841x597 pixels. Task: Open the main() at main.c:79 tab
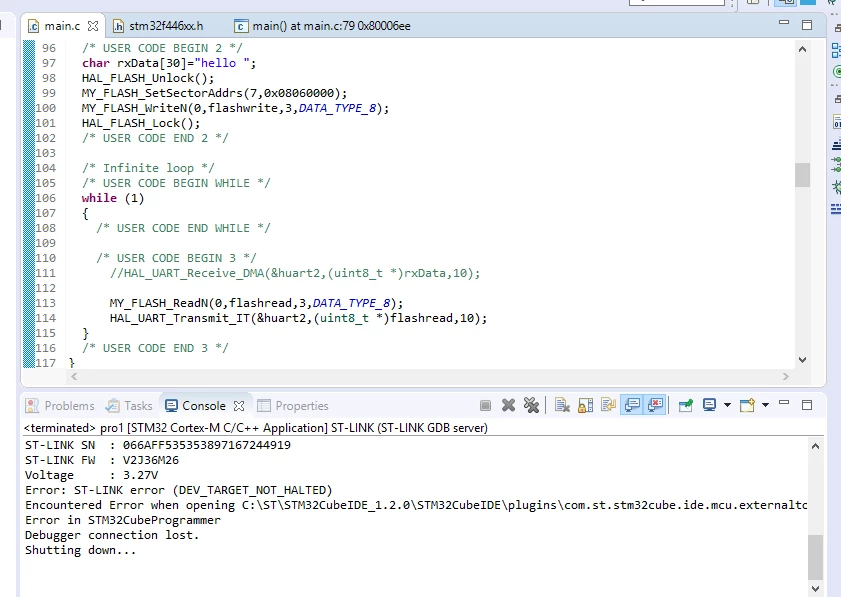click(323, 26)
